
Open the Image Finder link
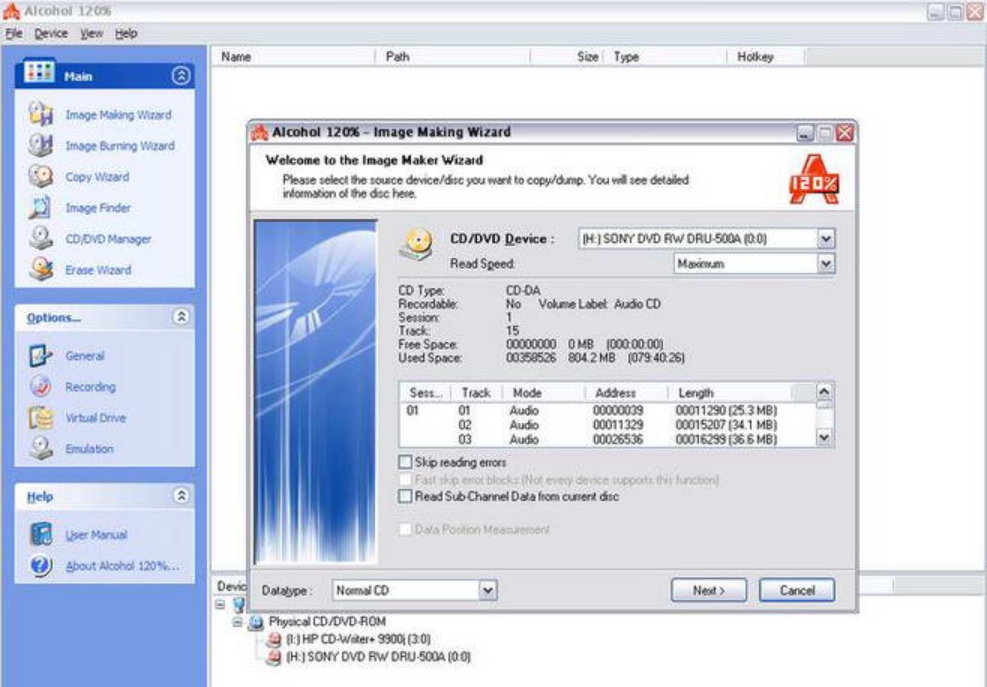click(x=98, y=208)
